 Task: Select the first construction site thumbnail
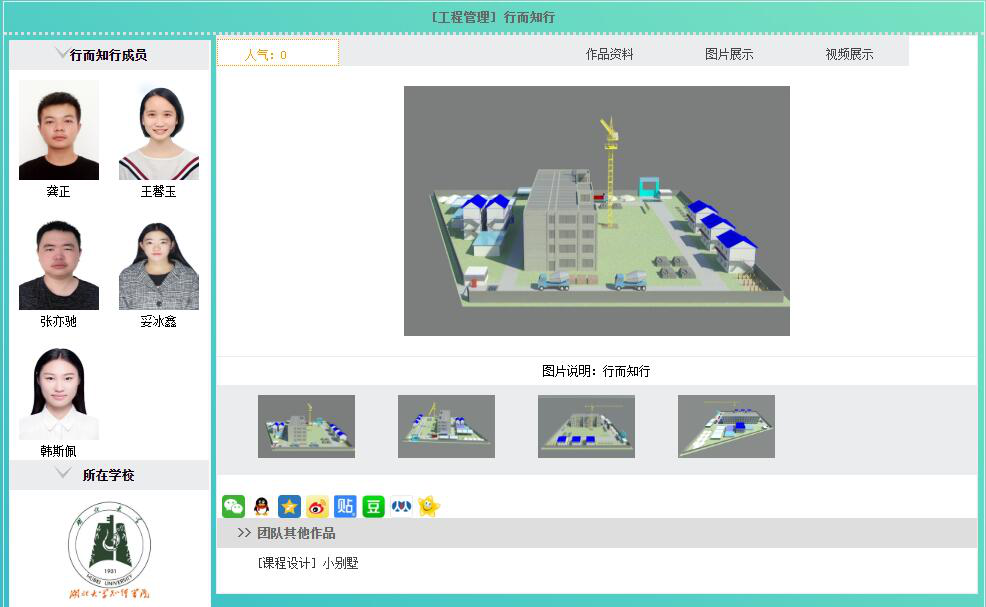point(306,426)
